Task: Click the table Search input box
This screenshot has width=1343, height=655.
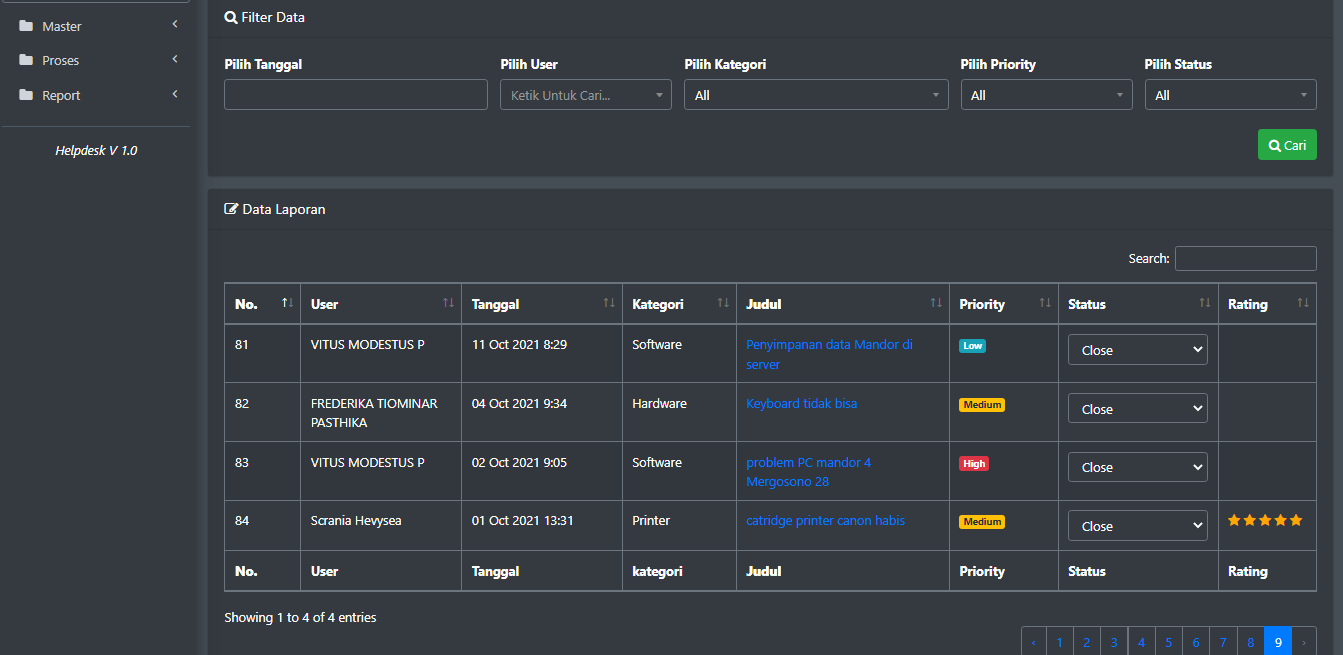Action: 1245,259
